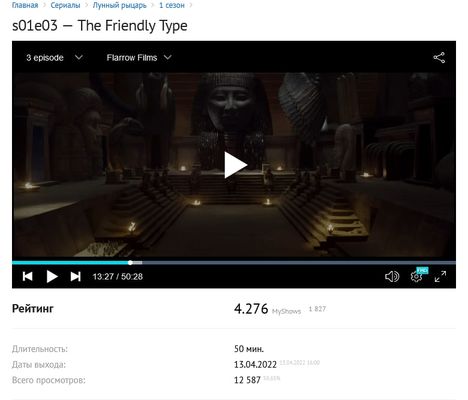Skip to next episode icon

coord(76,276)
